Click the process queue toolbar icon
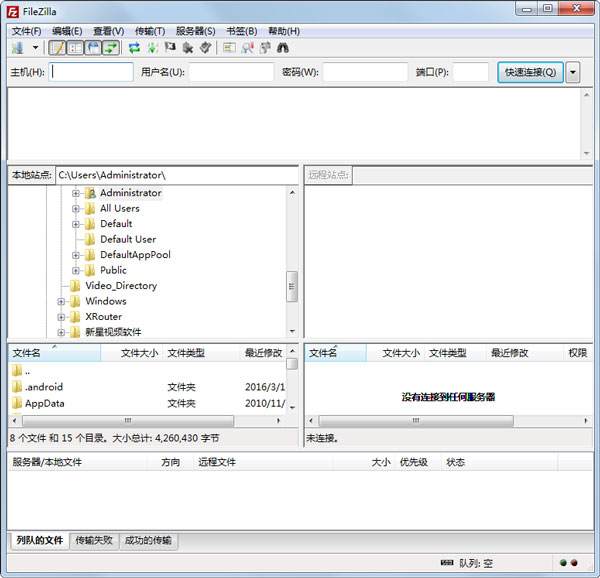 click(x=152, y=47)
